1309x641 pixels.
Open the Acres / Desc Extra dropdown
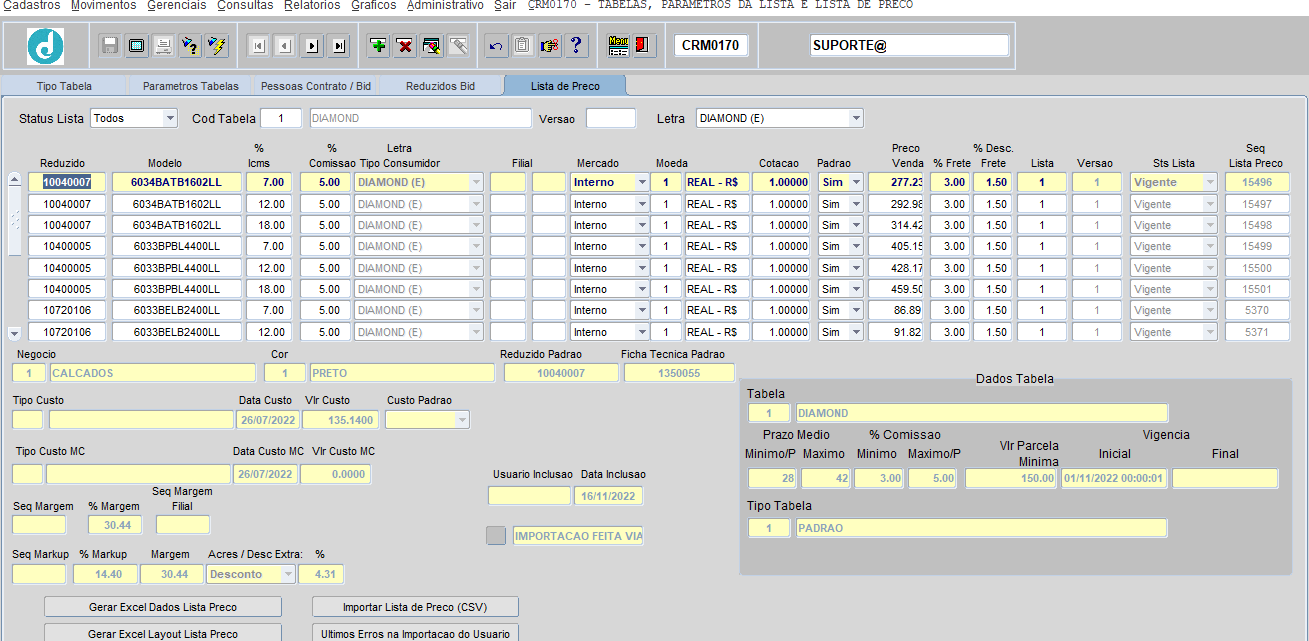click(x=289, y=574)
